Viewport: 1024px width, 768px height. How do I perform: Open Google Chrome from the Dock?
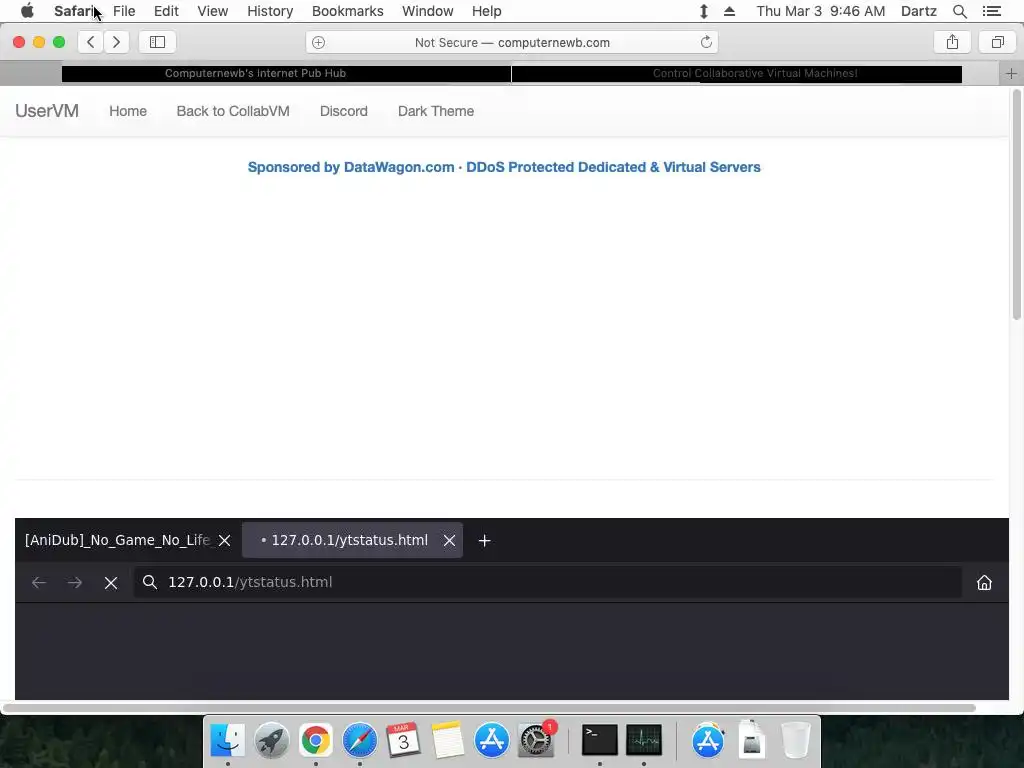pyautogui.click(x=315, y=740)
